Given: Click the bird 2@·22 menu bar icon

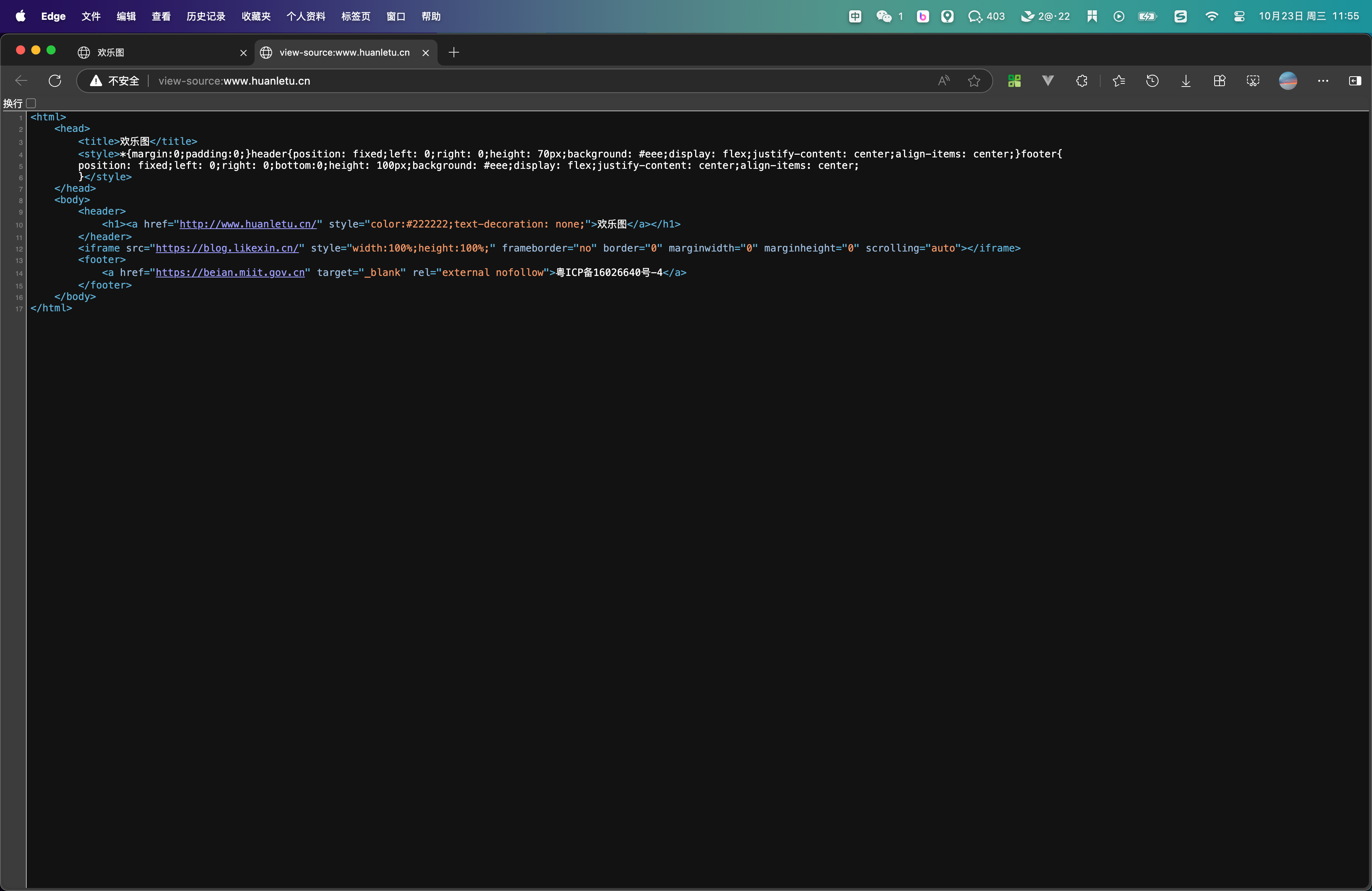Looking at the screenshot, I should tap(1045, 16).
